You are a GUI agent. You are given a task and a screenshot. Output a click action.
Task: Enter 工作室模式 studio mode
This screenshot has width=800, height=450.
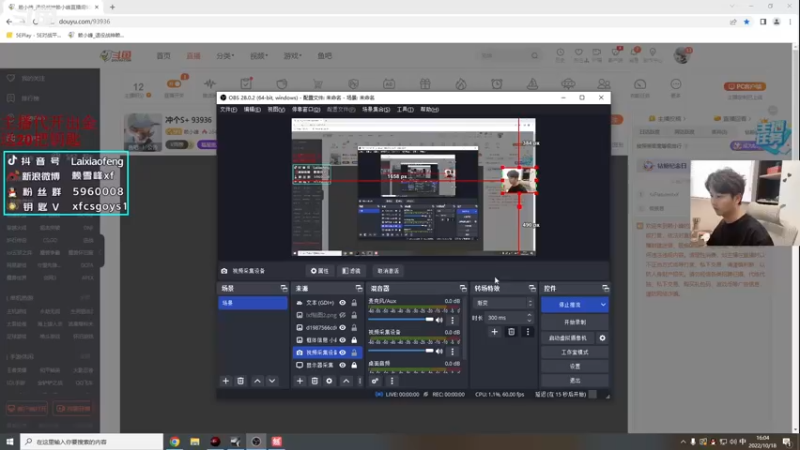[574, 352]
